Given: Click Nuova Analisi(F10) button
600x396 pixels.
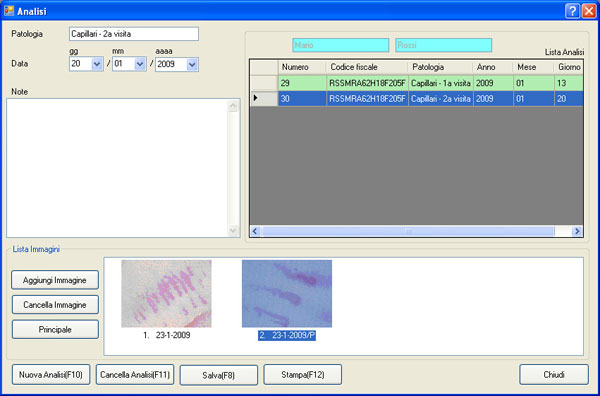Looking at the screenshot, I should click(x=51, y=375).
